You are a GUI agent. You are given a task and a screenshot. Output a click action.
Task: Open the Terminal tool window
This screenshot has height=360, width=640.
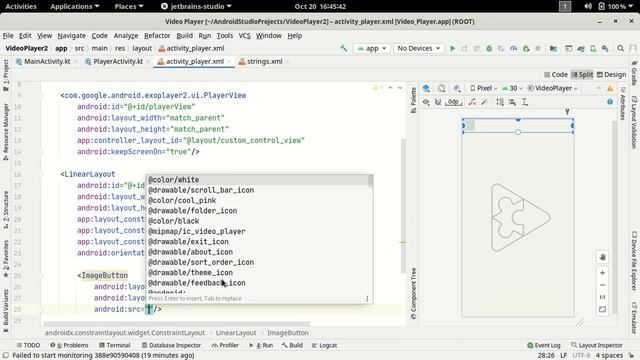tap(115, 345)
